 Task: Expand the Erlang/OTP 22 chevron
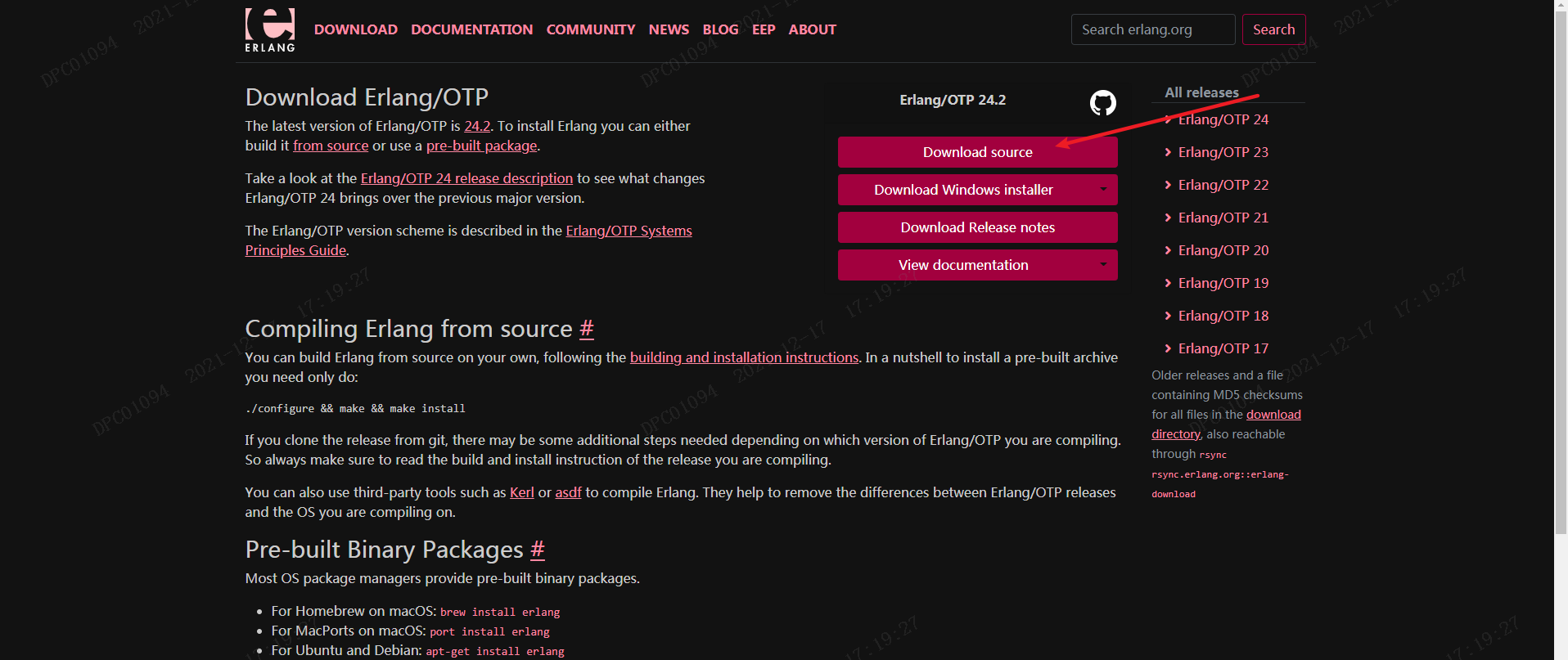point(1168,185)
